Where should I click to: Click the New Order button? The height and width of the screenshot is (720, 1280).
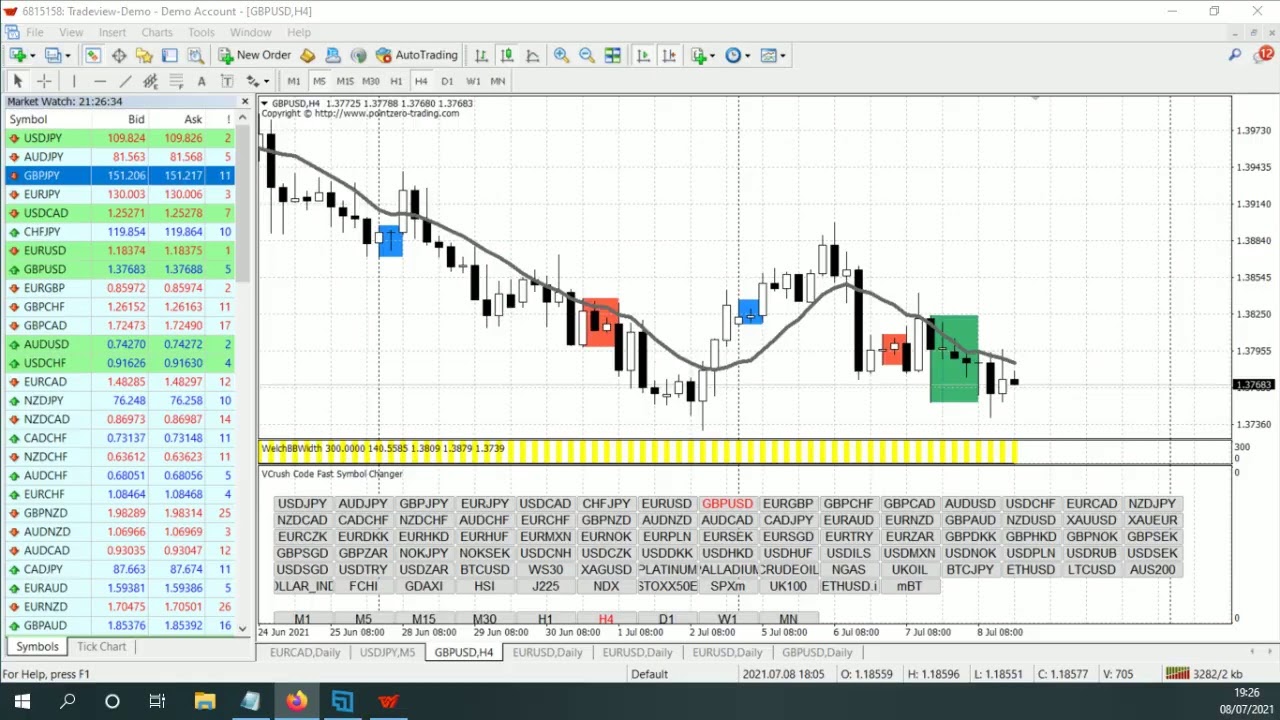pos(254,56)
